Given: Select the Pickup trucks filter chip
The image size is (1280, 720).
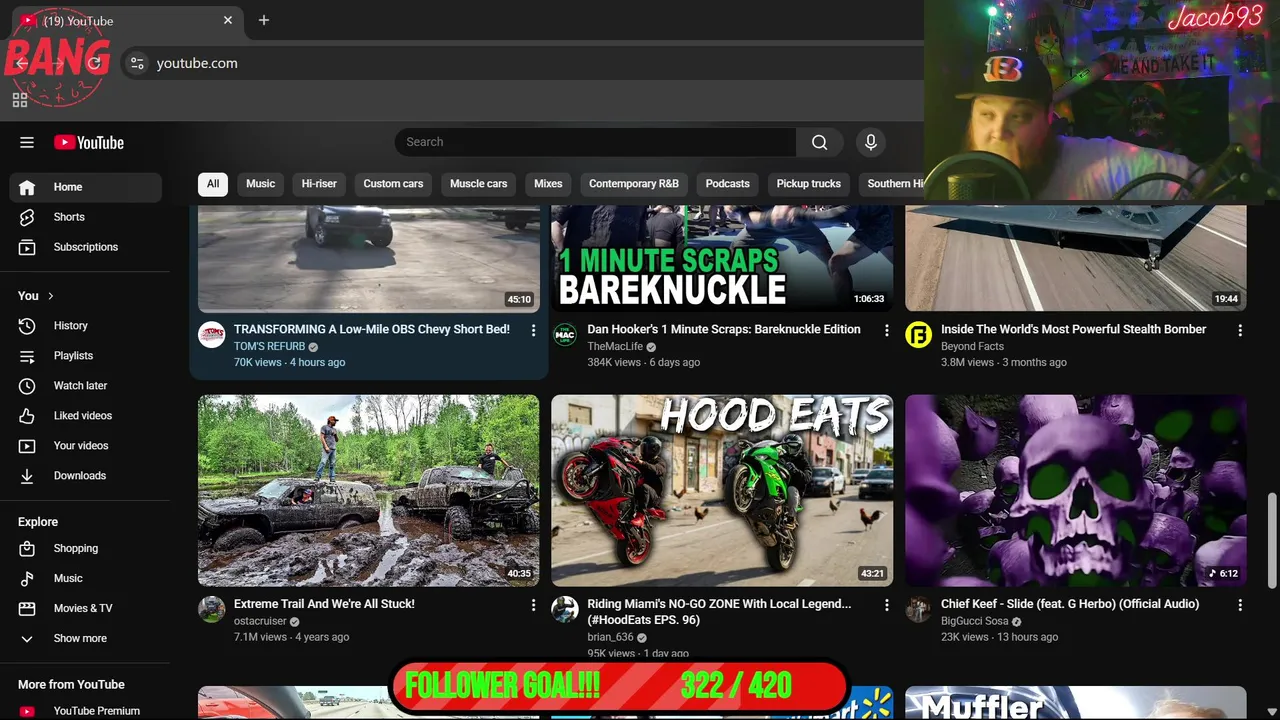Looking at the screenshot, I should (x=808, y=184).
